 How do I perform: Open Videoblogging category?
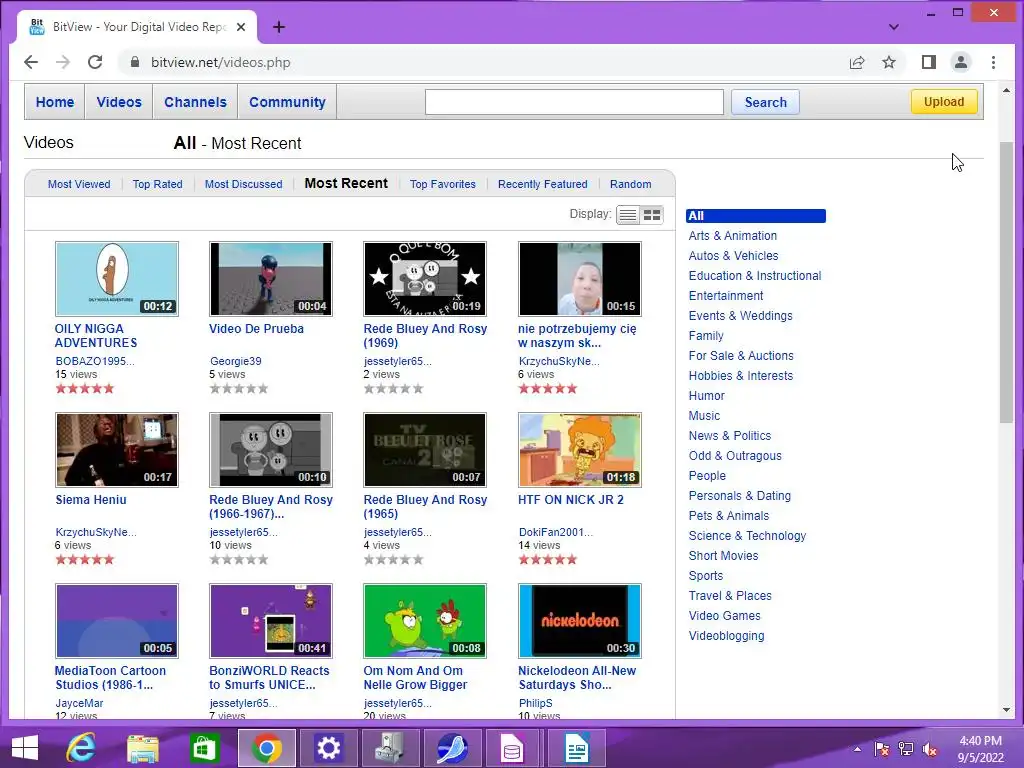point(726,635)
